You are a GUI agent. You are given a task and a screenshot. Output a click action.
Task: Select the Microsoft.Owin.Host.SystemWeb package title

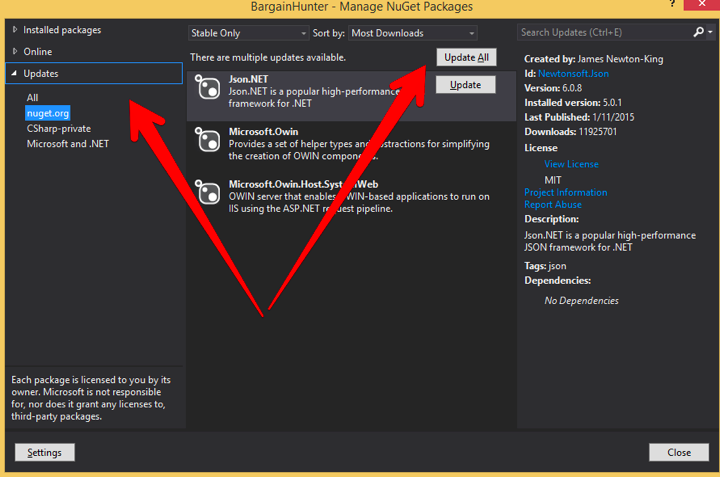pos(303,185)
